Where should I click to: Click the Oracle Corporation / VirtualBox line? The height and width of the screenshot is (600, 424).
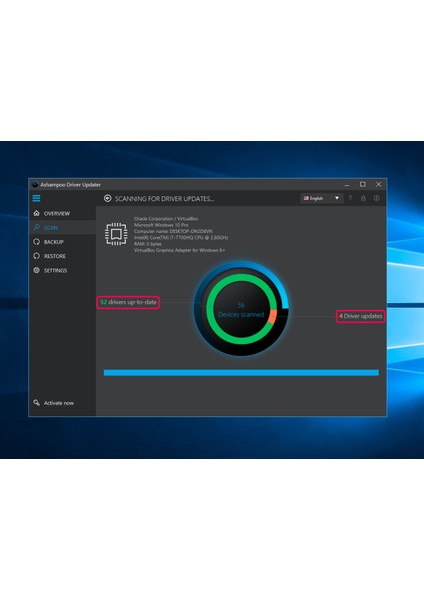(x=166, y=218)
